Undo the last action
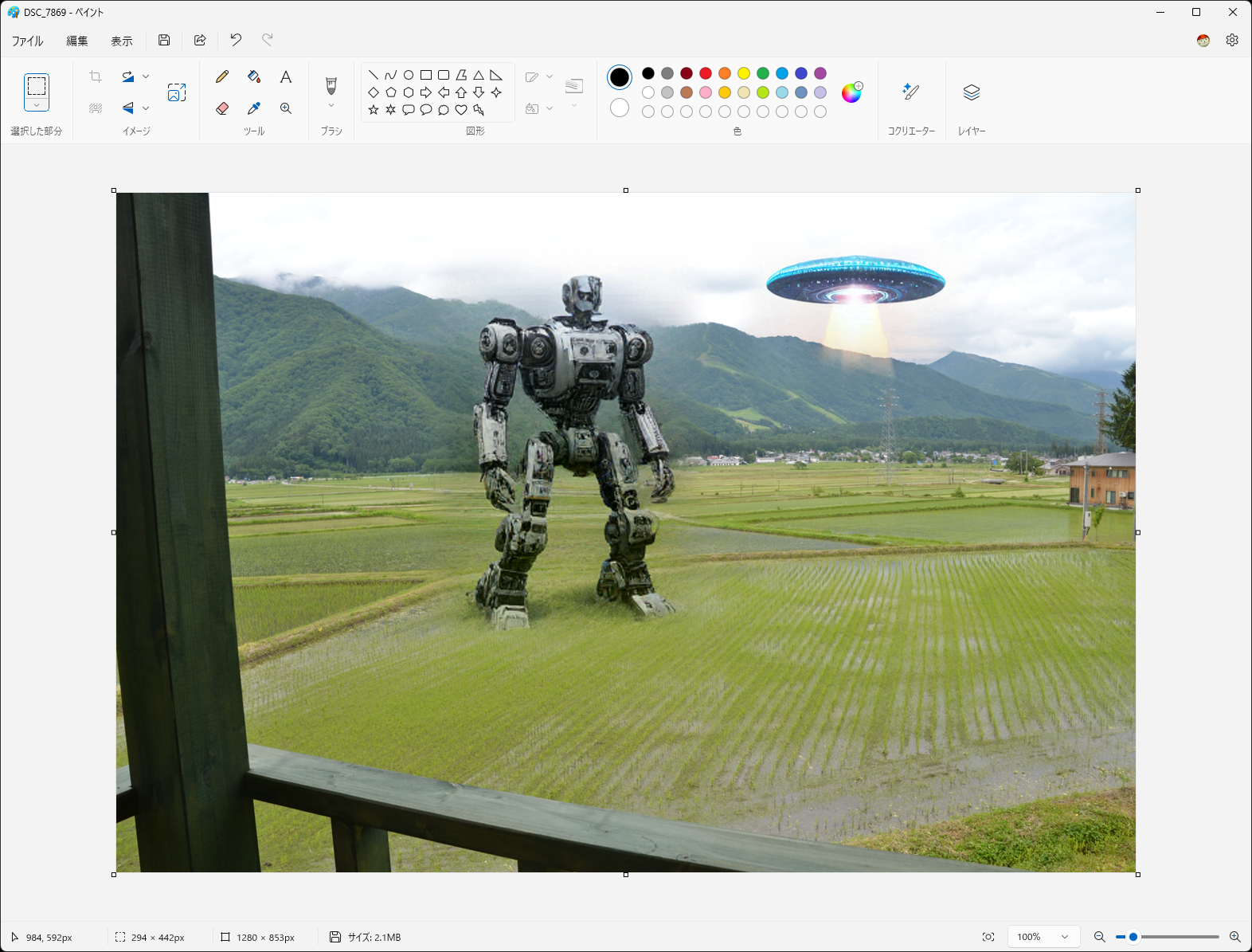The width and height of the screenshot is (1252, 952). 236,40
